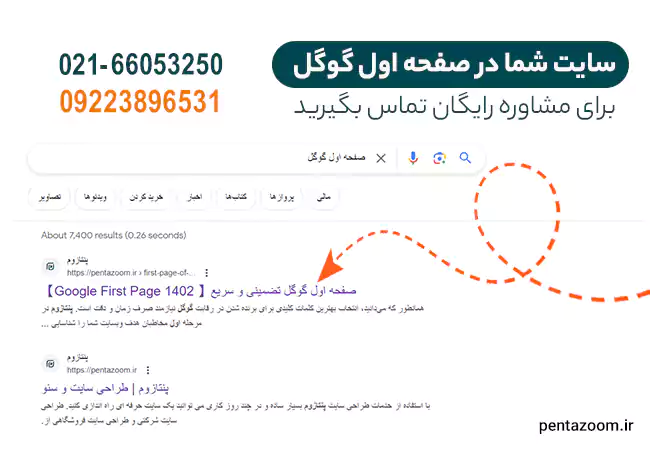Clear the search query with the X icon
This screenshot has height=450, width=650.
(381, 158)
